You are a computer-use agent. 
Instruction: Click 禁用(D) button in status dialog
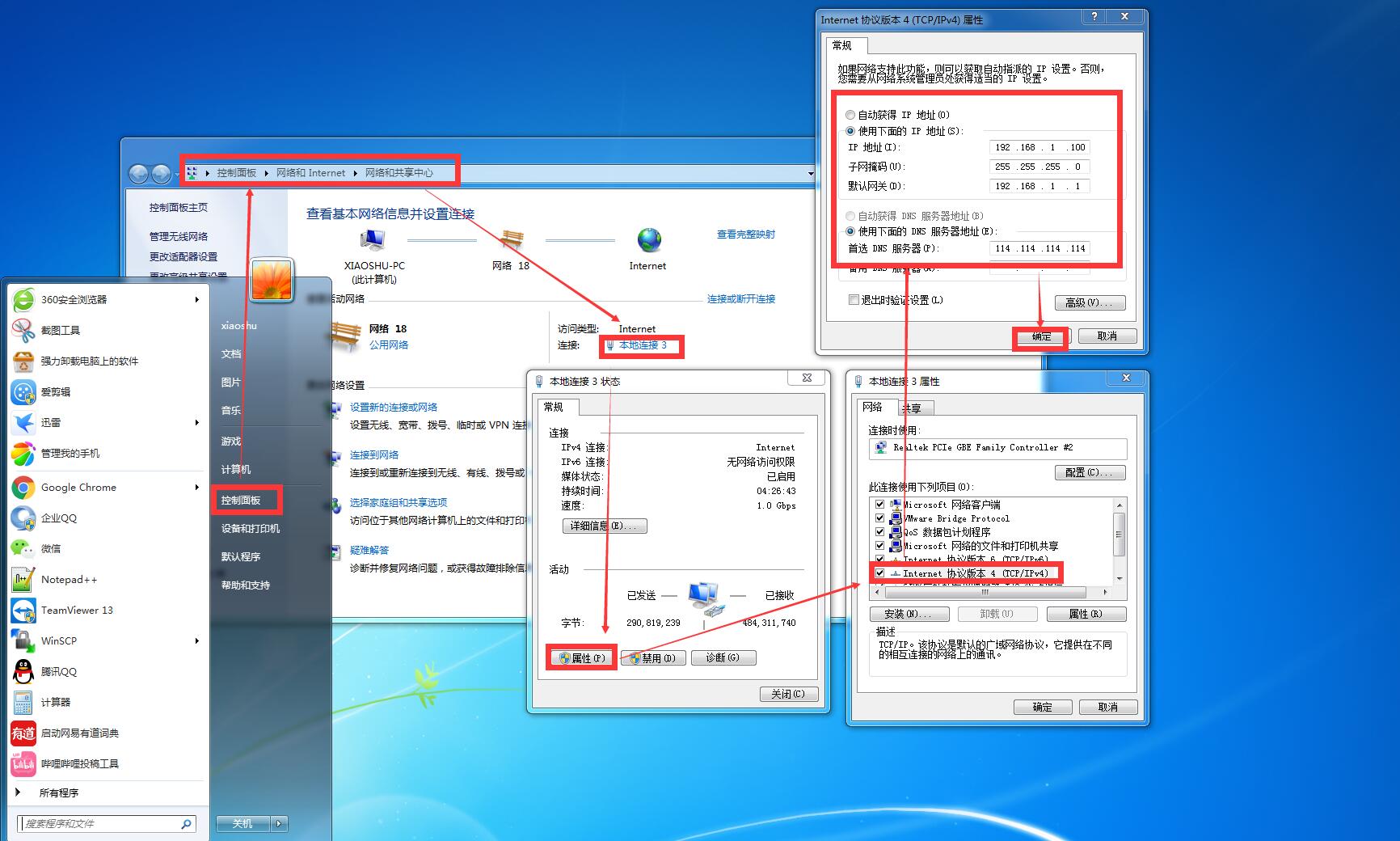point(653,658)
